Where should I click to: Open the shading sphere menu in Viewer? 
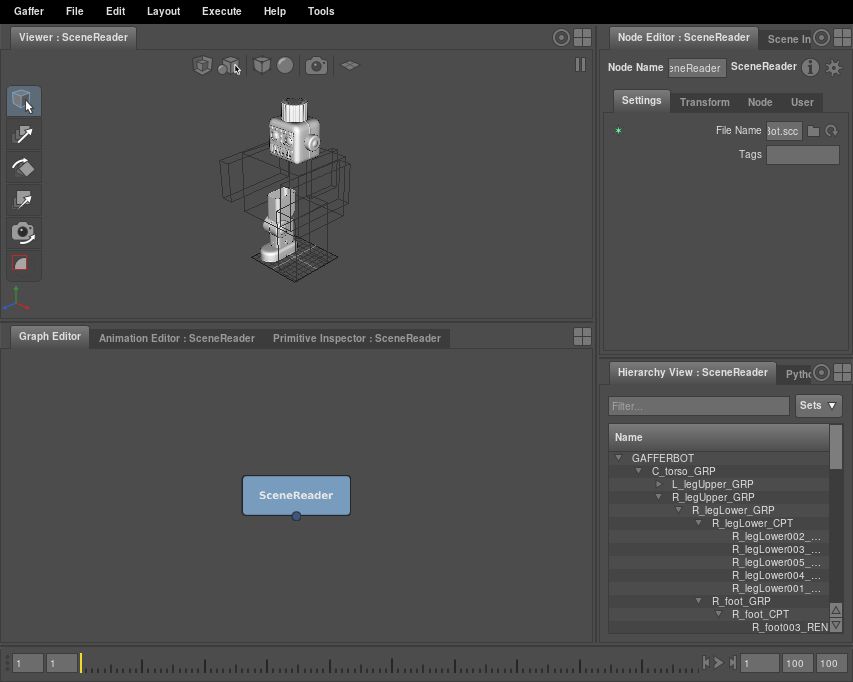click(x=285, y=66)
